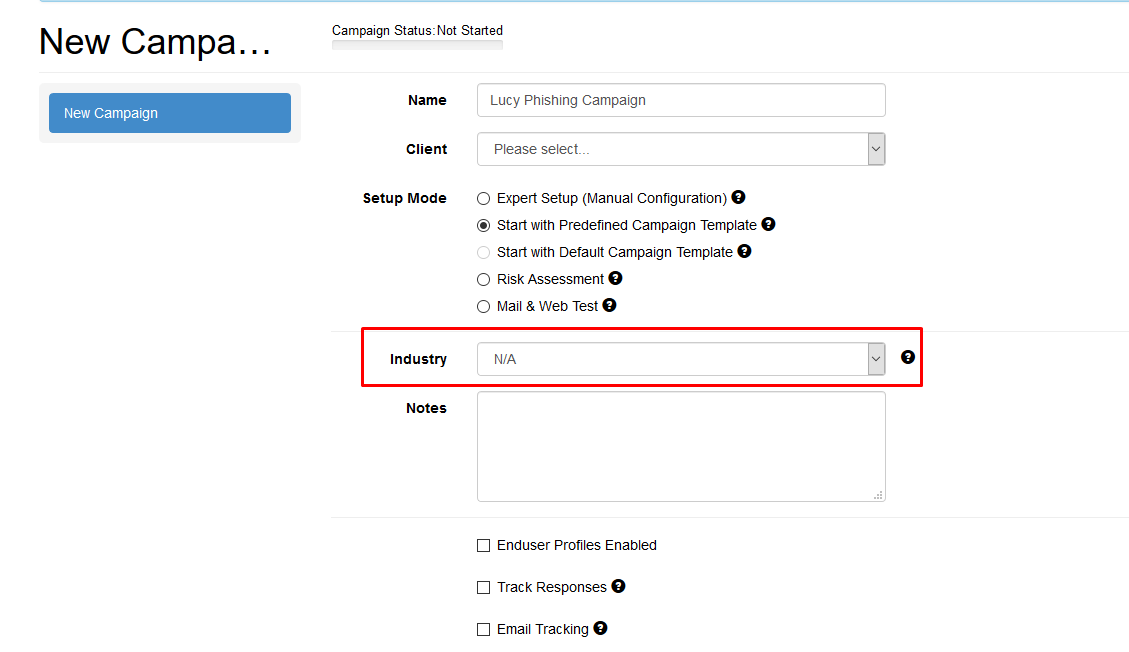Open help icon next to Risk Assessment

coord(615,279)
